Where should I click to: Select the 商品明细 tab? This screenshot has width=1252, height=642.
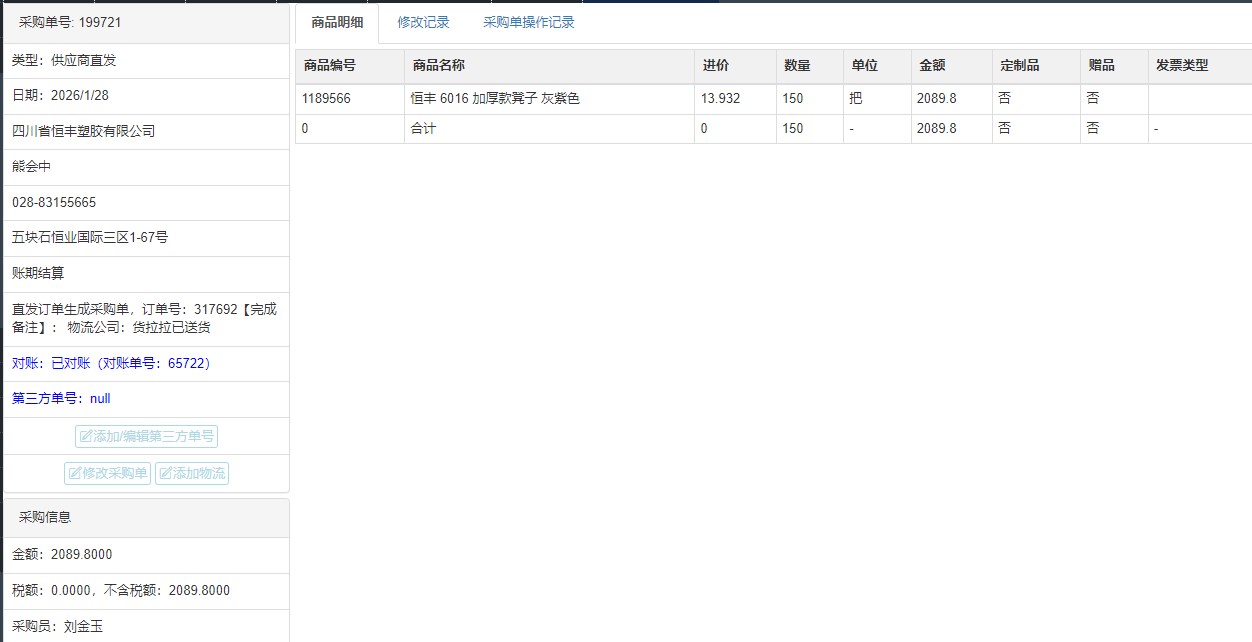click(337, 22)
